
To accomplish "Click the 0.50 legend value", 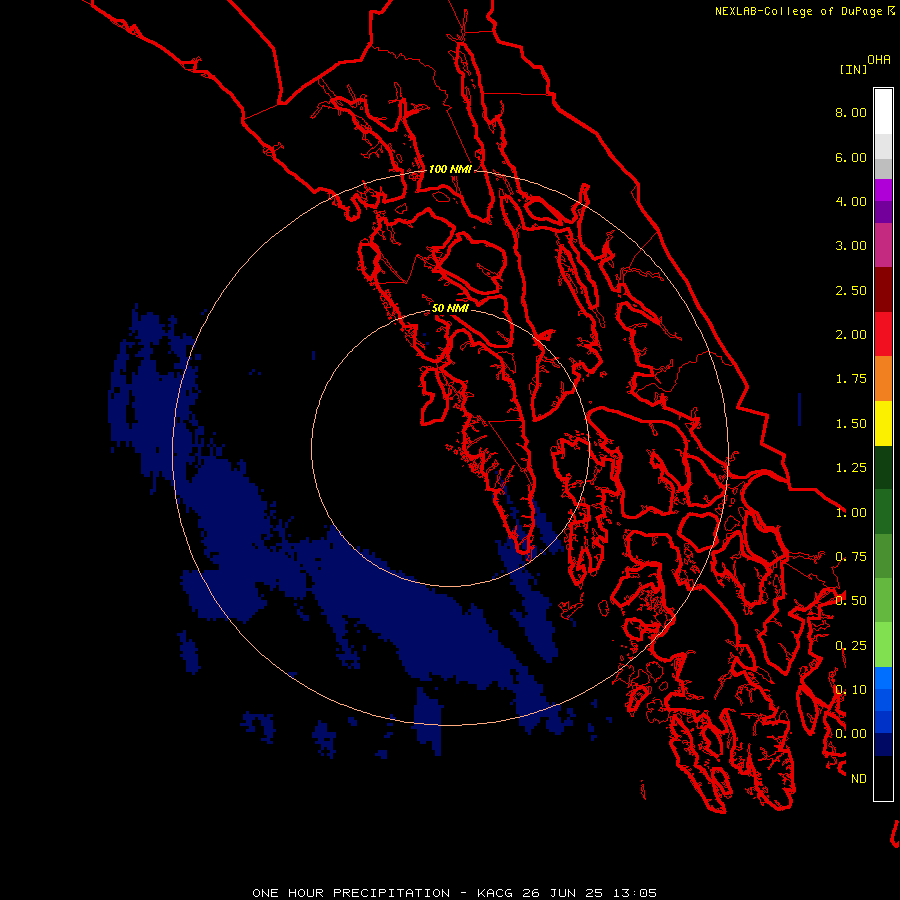I will pos(851,601).
